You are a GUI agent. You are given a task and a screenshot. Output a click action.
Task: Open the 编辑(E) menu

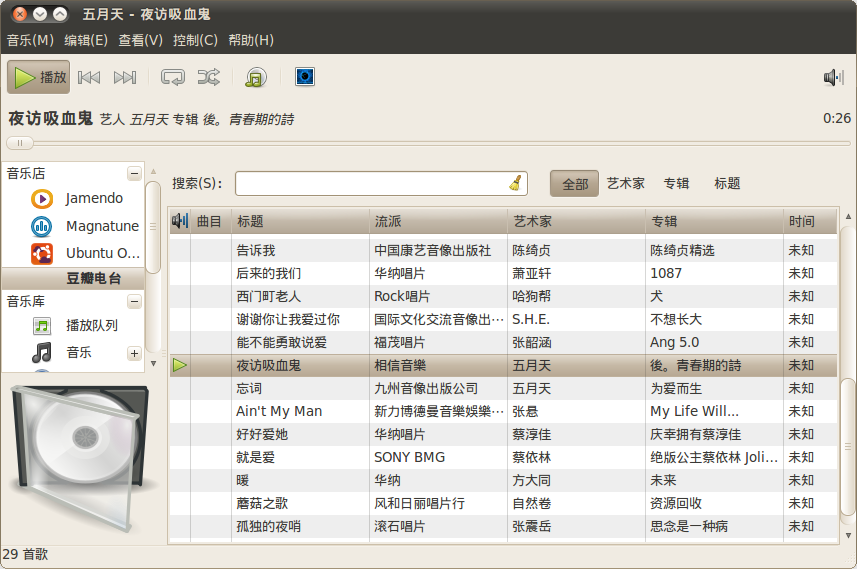[86, 40]
